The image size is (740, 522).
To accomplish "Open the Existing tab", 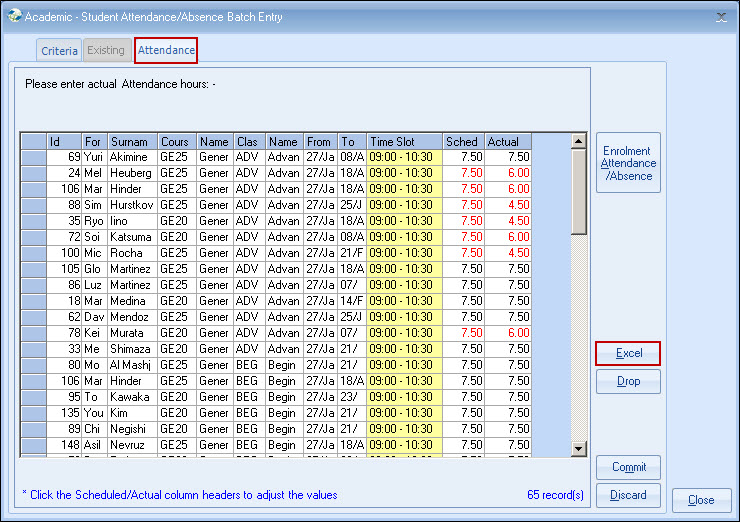I will [x=106, y=50].
